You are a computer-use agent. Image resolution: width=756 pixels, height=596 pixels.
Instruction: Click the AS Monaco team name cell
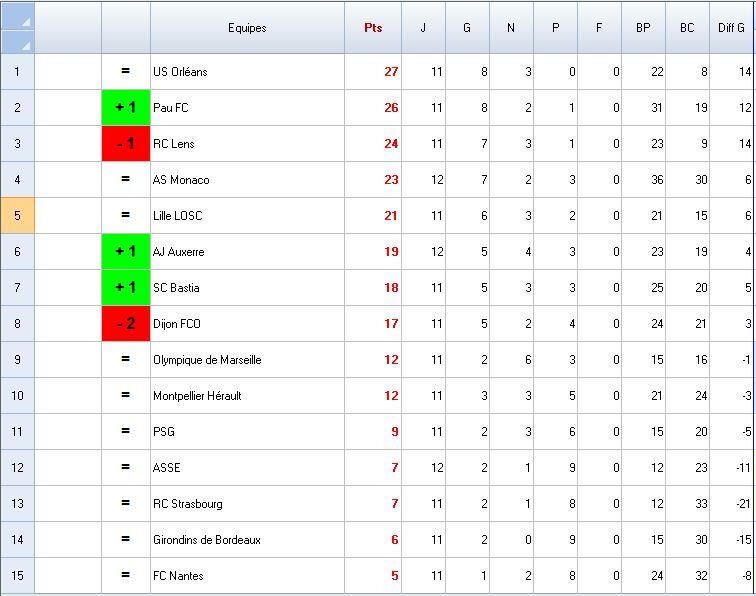point(247,179)
